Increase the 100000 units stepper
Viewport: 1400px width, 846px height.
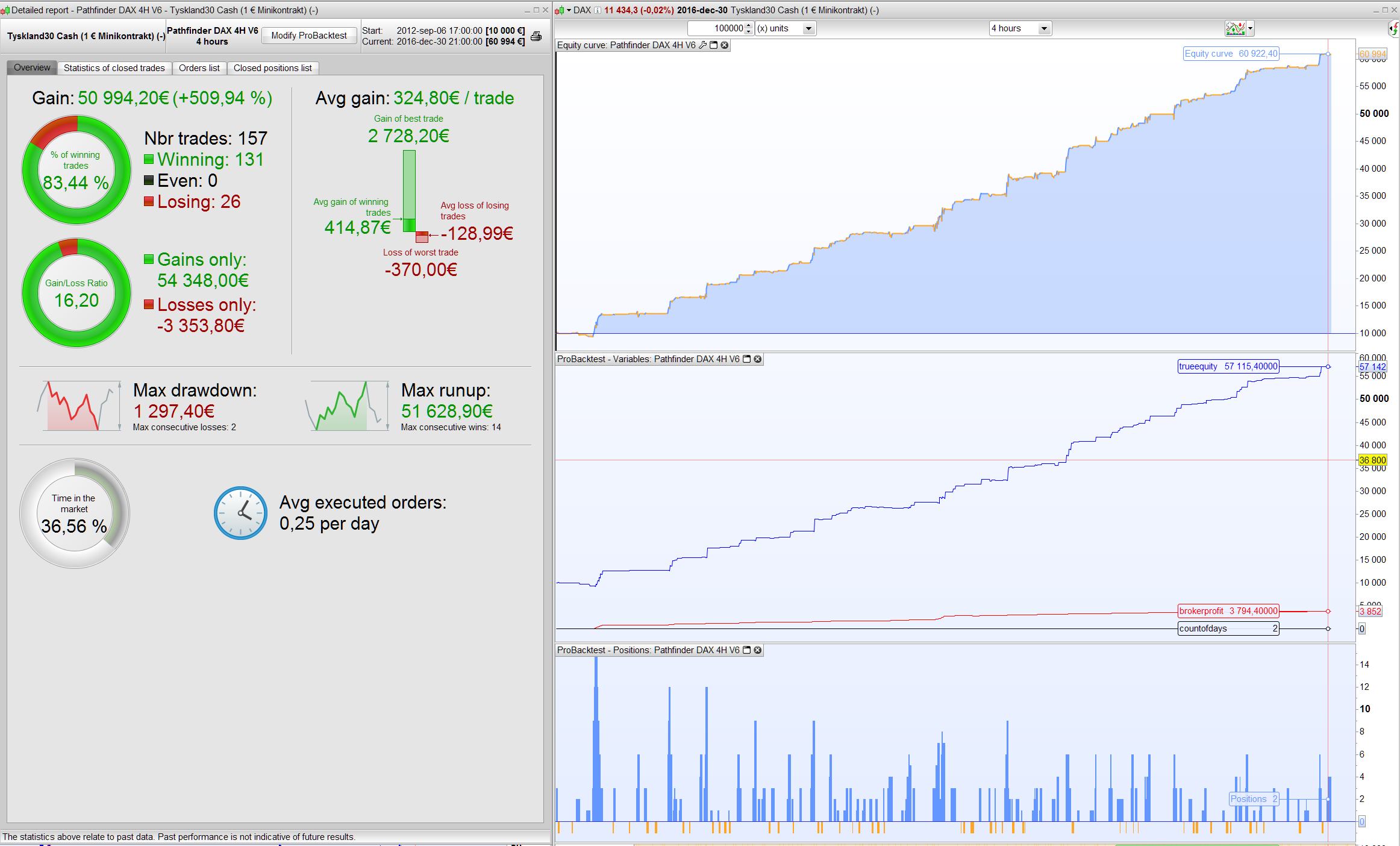(x=749, y=25)
